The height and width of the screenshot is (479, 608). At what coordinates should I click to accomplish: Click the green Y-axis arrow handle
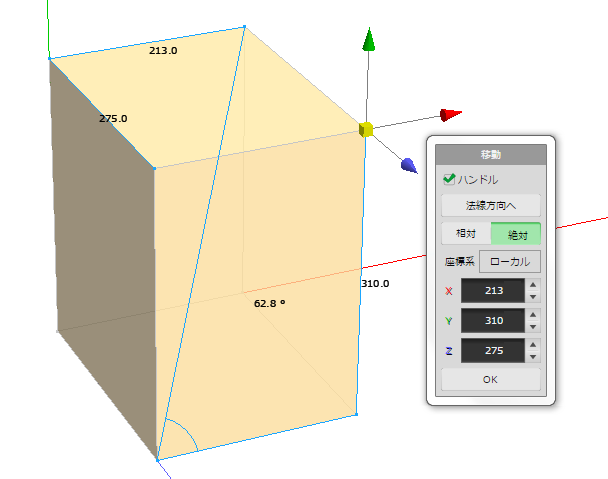click(x=369, y=40)
